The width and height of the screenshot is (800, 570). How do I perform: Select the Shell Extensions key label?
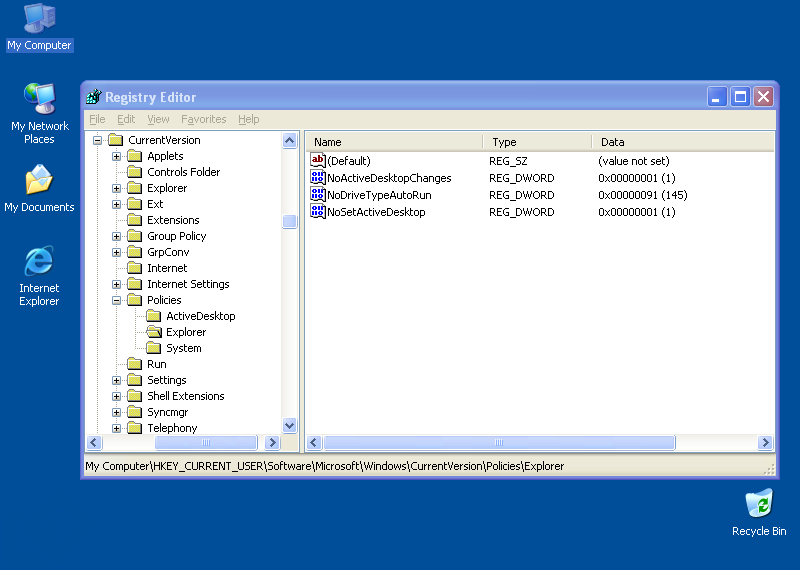(186, 396)
